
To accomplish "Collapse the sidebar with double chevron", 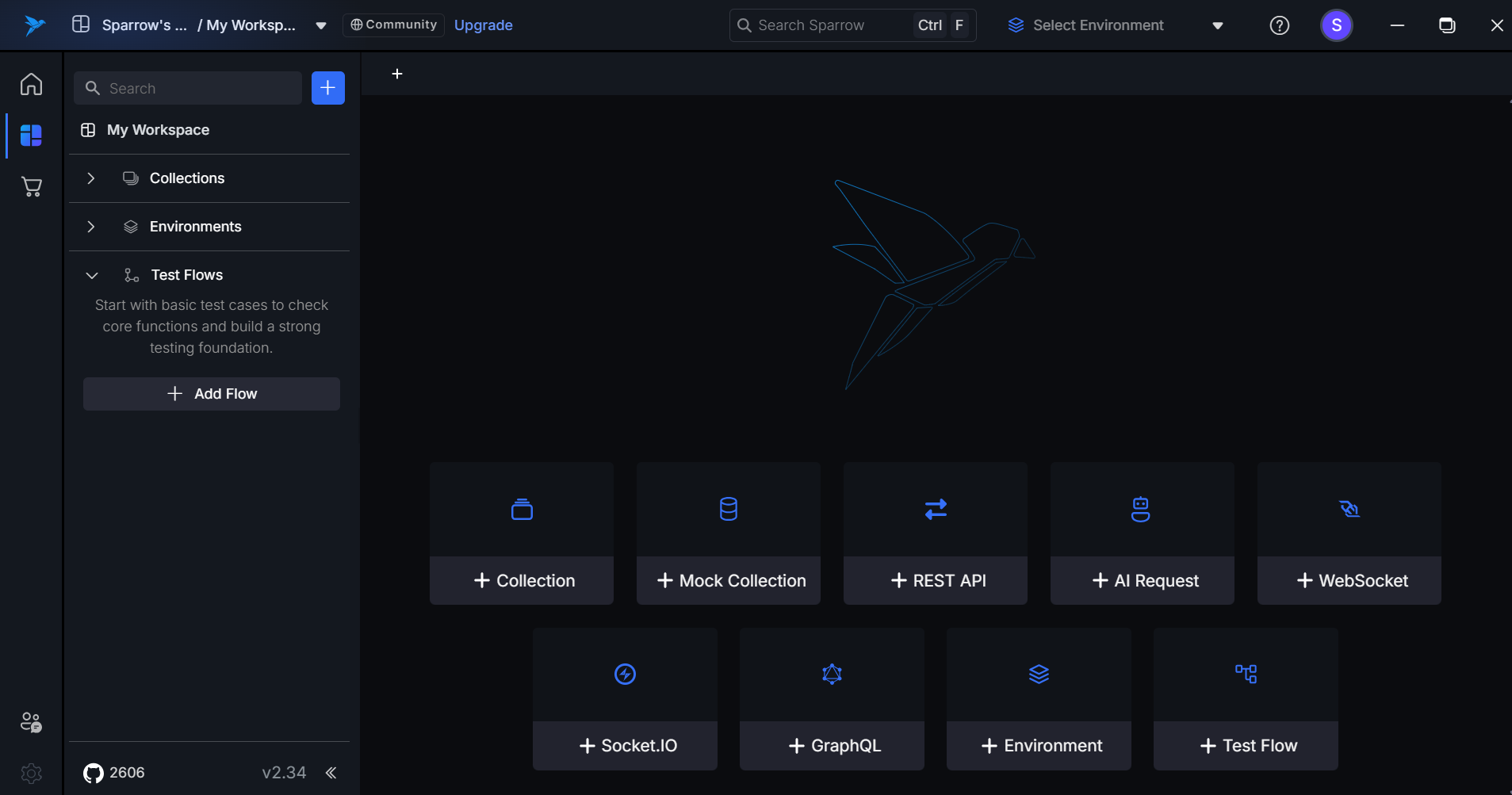I will point(331,773).
